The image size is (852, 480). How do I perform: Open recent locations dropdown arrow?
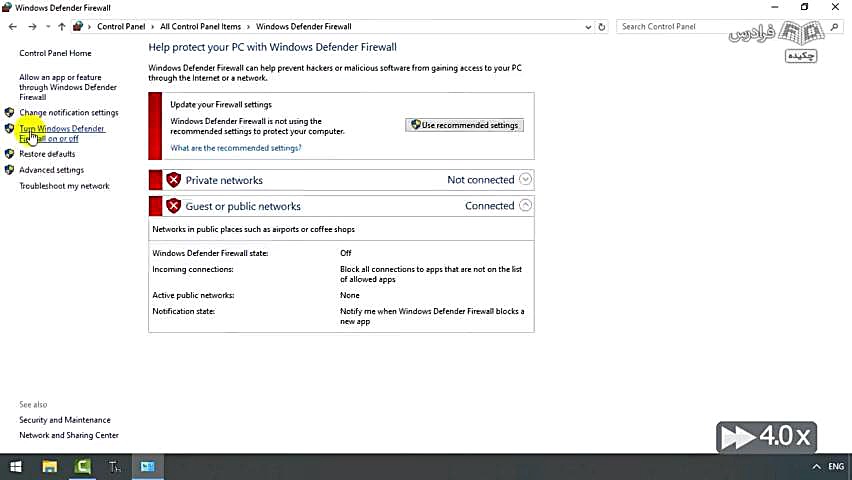coord(48,27)
